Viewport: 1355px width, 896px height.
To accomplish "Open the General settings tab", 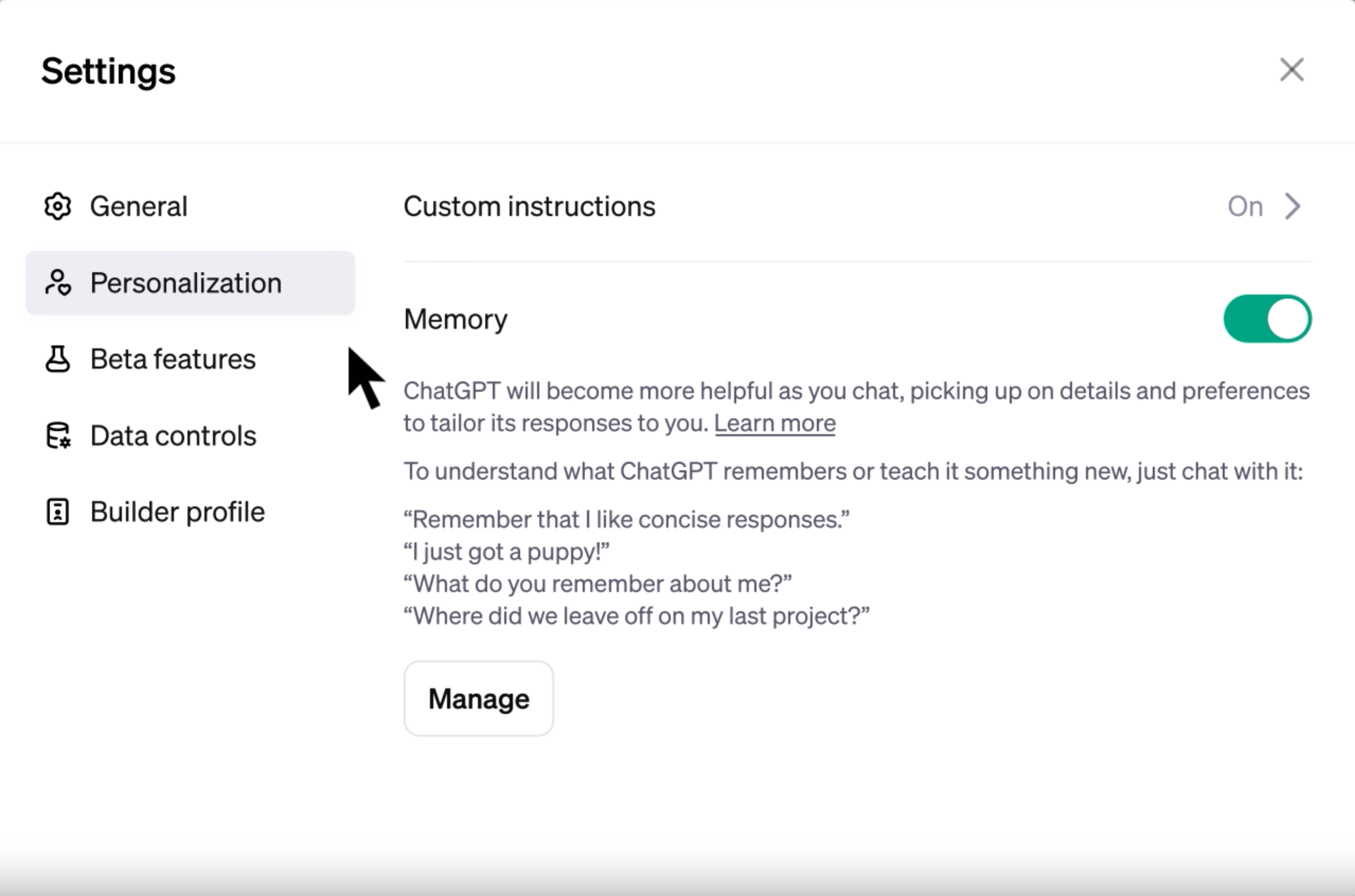I will coord(190,207).
